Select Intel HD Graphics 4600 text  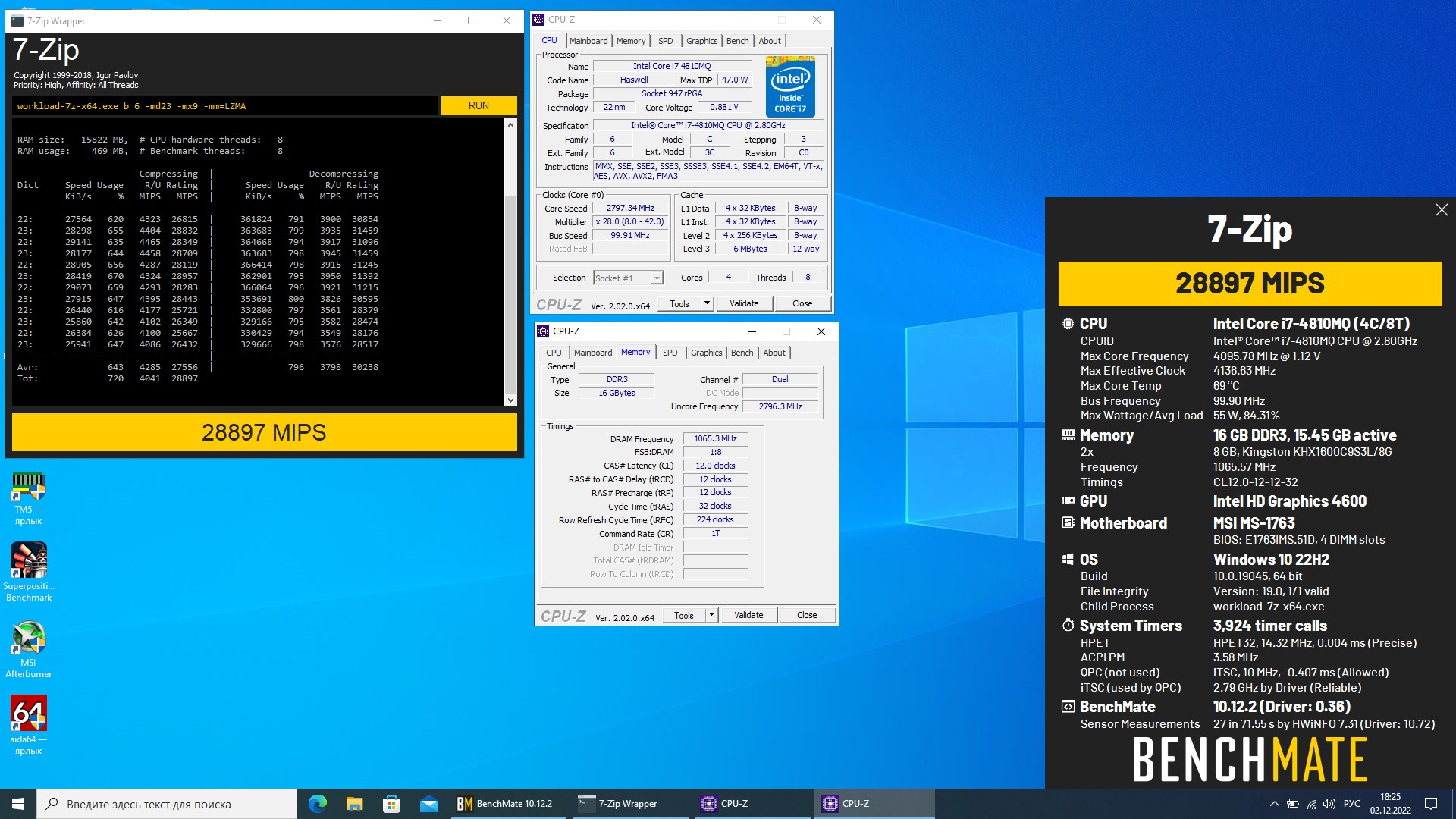(x=1289, y=501)
